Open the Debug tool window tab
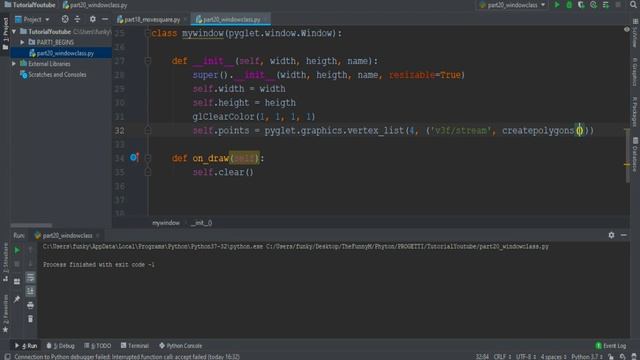The height and width of the screenshot is (360, 640). point(60,346)
